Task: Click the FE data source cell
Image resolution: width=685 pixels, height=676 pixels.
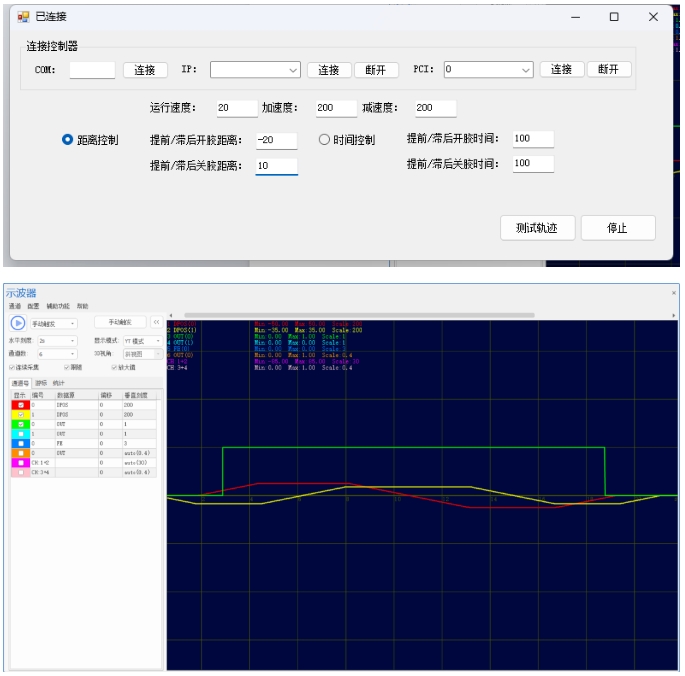Action: [76, 444]
